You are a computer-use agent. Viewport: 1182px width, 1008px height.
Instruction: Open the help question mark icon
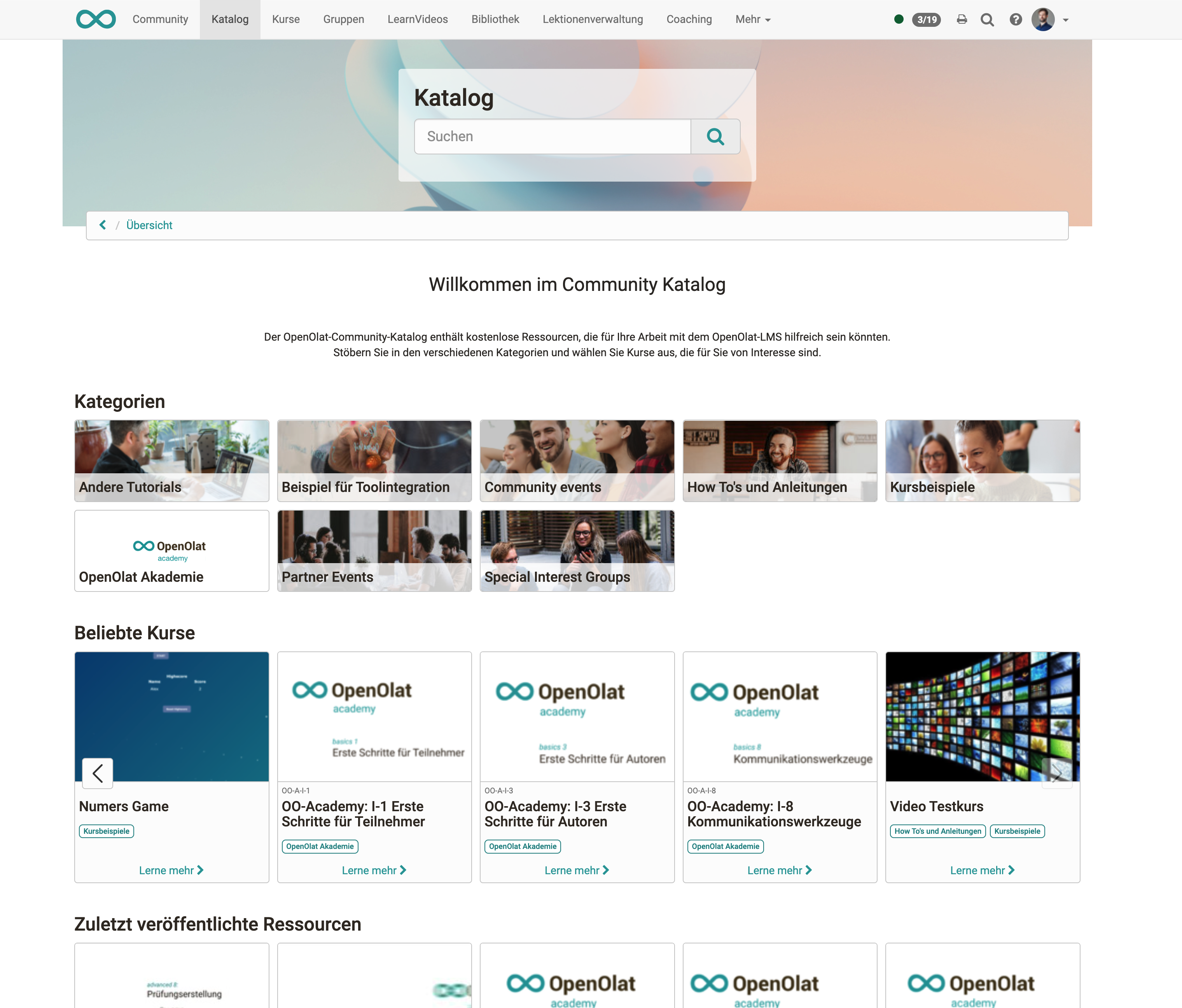tap(1016, 19)
